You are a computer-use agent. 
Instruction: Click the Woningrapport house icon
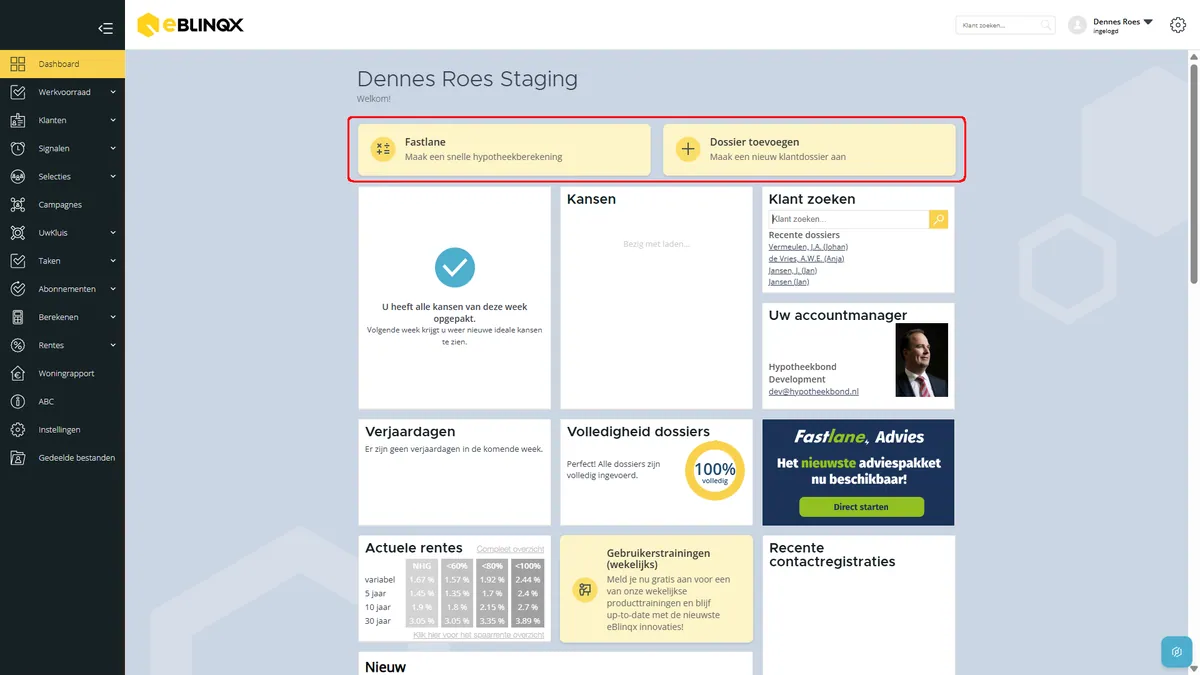pos(18,373)
